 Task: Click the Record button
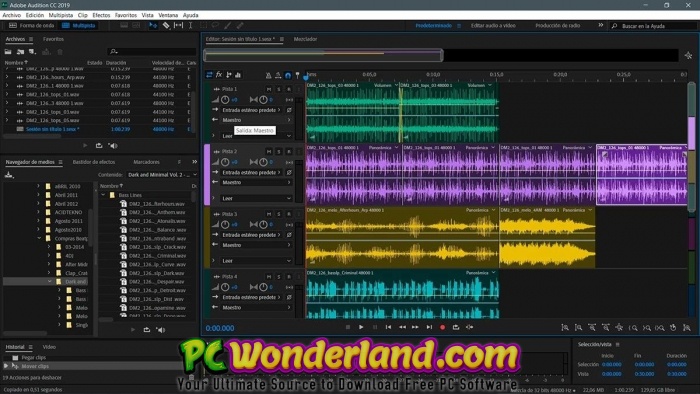pos(442,327)
